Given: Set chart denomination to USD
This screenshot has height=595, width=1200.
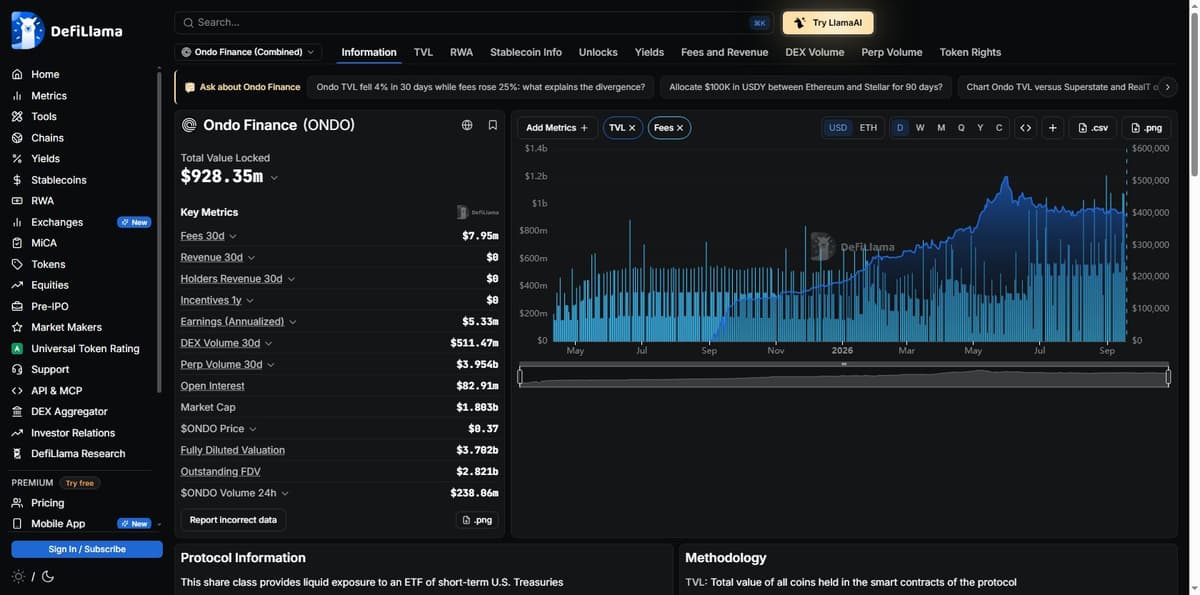Looking at the screenshot, I should [838, 128].
